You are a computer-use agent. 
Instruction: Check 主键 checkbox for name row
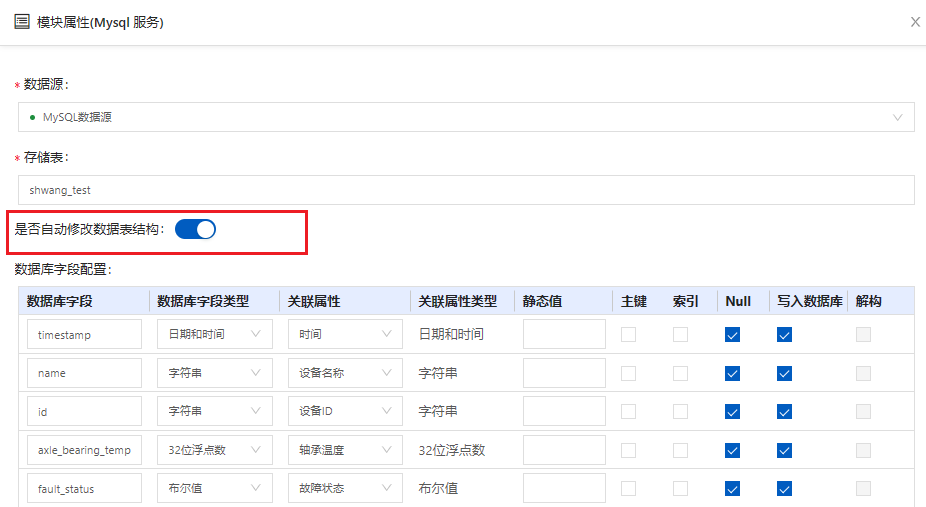(628, 374)
